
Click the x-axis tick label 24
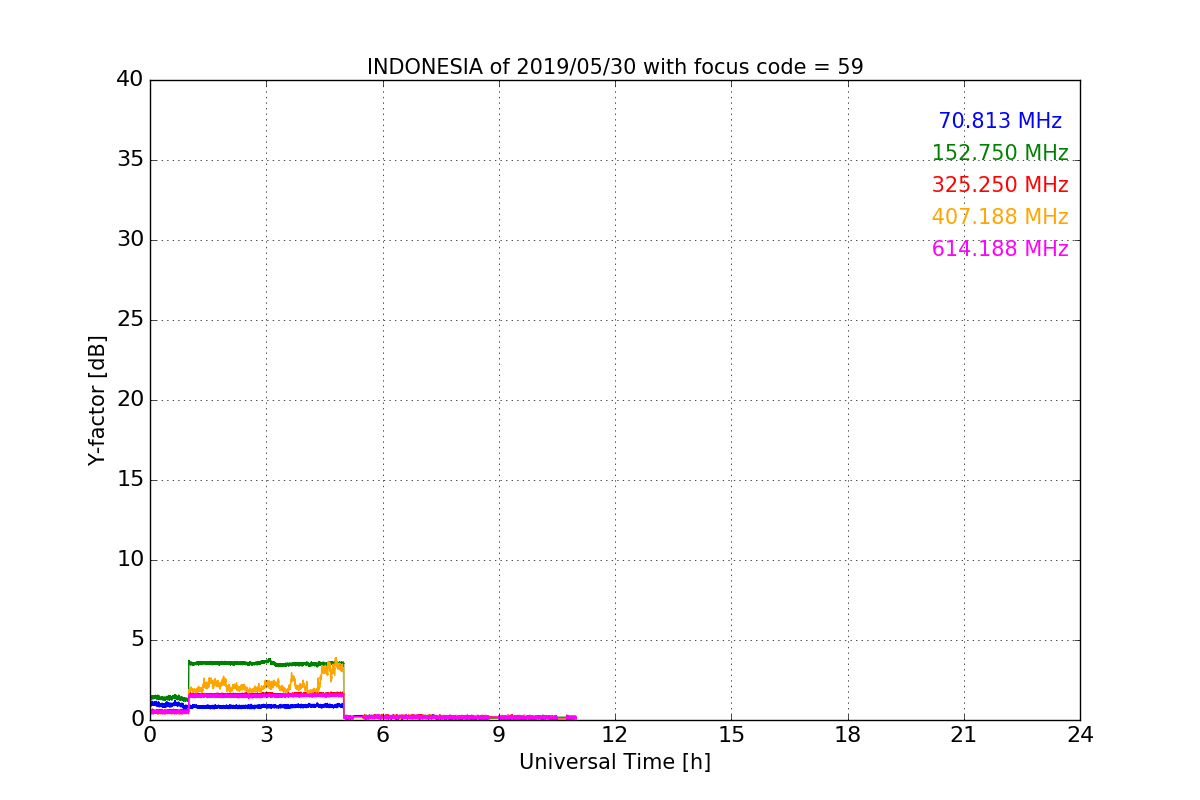click(1080, 735)
